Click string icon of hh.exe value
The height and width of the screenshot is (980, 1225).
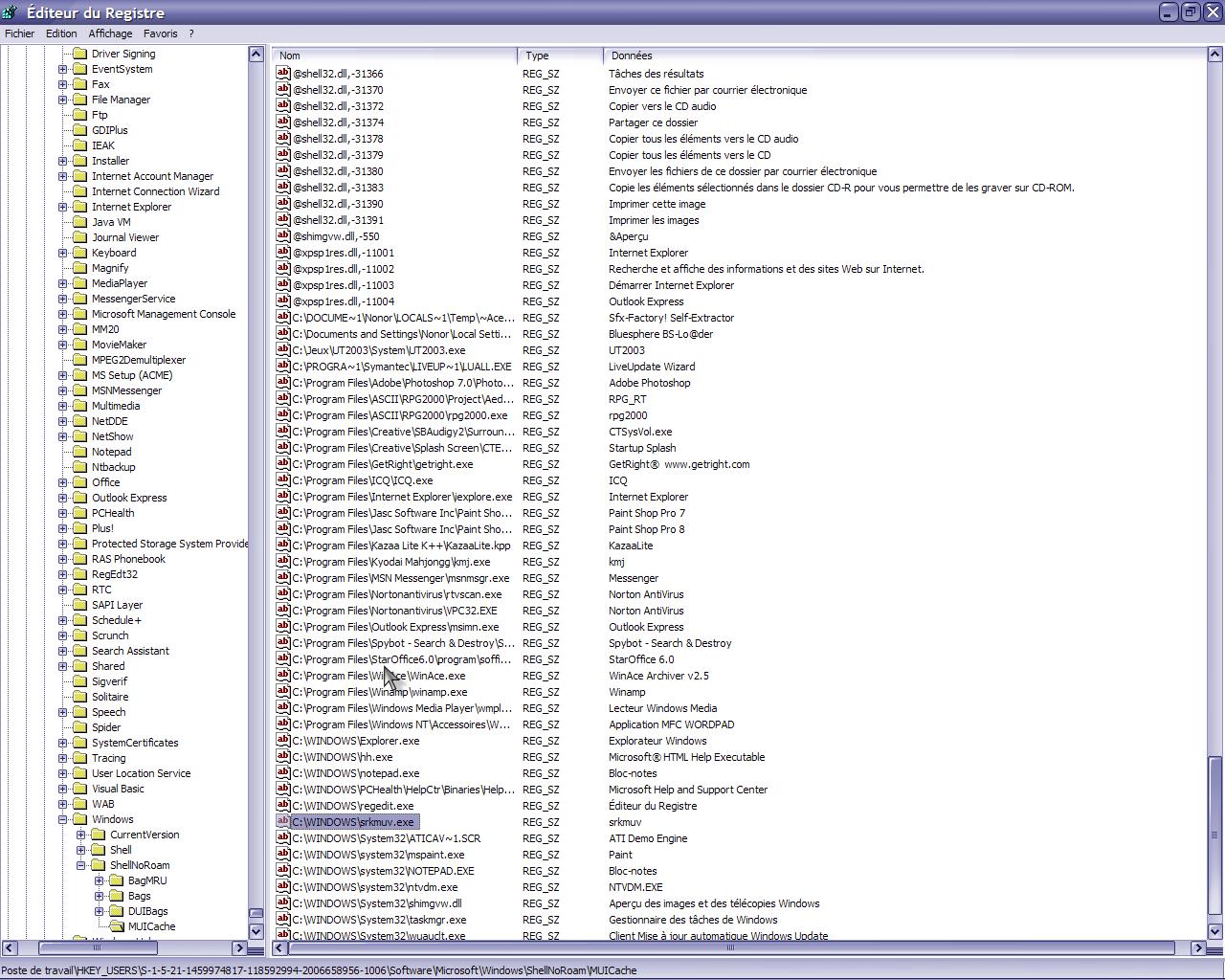click(x=283, y=757)
